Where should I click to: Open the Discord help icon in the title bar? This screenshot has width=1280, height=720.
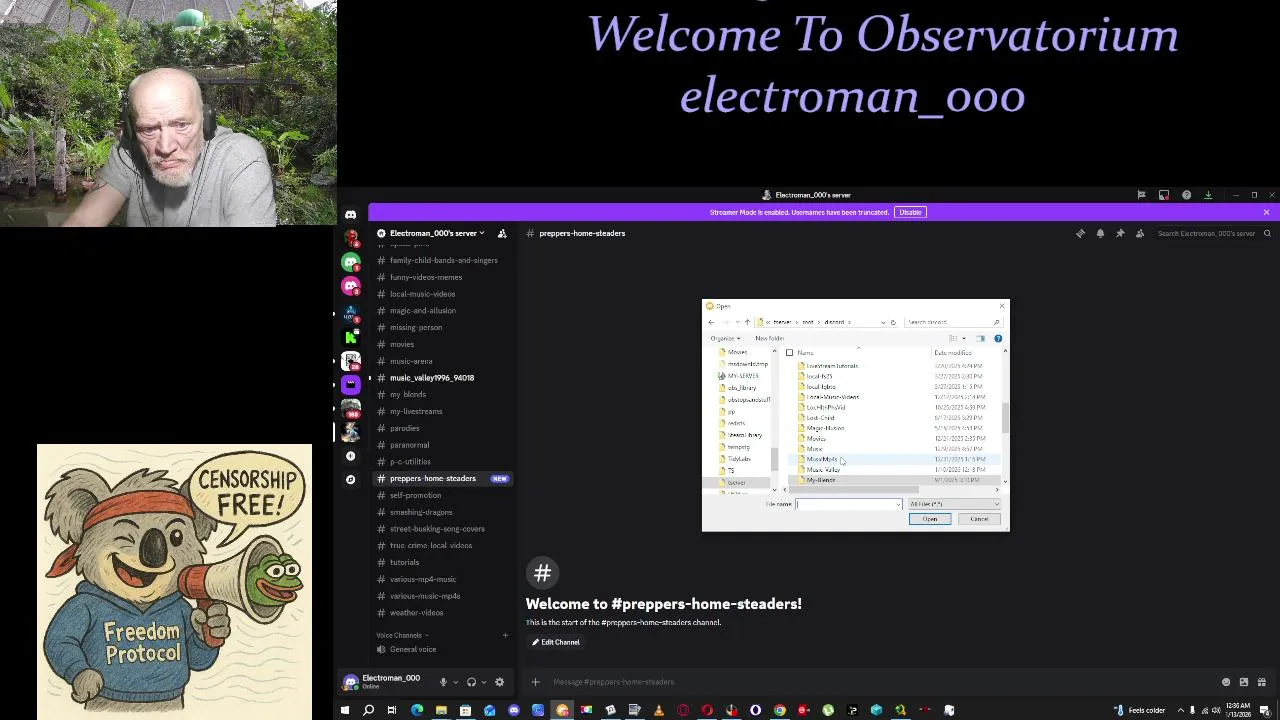[1186, 195]
